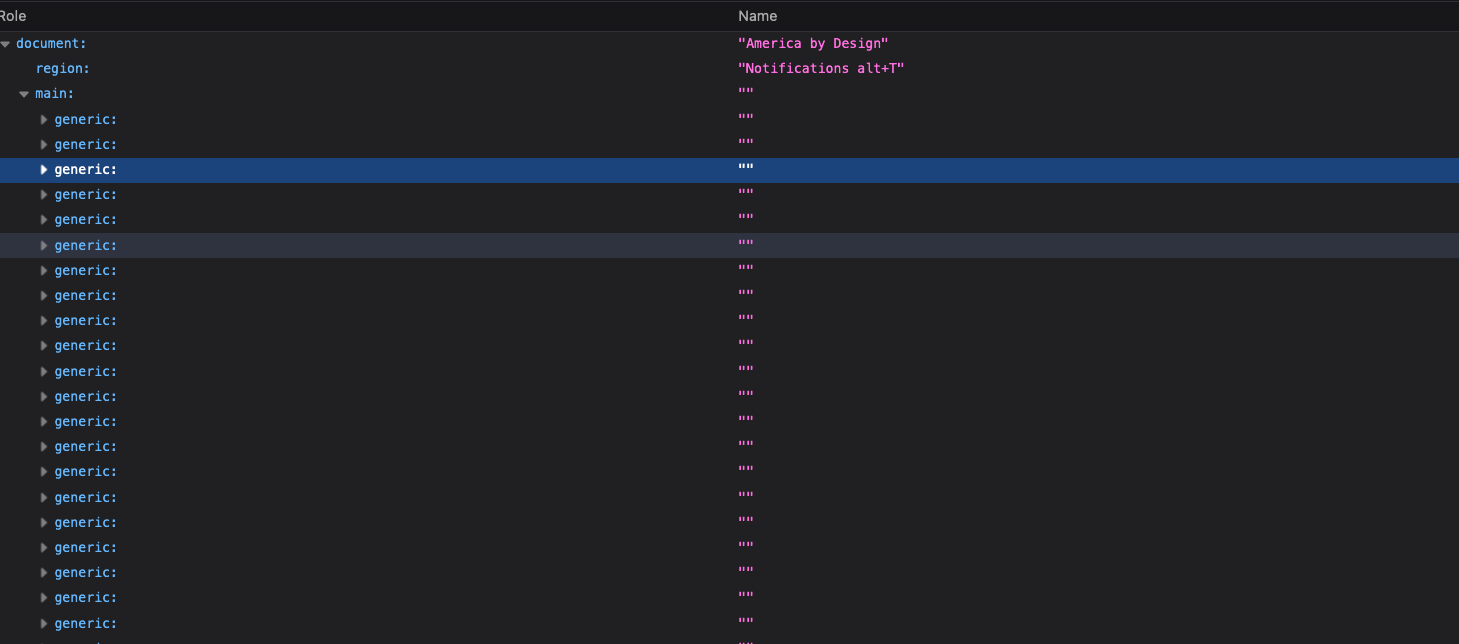The width and height of the screenshot is (1459, 644).
Task: Select the region tree row
Action: 62,69
